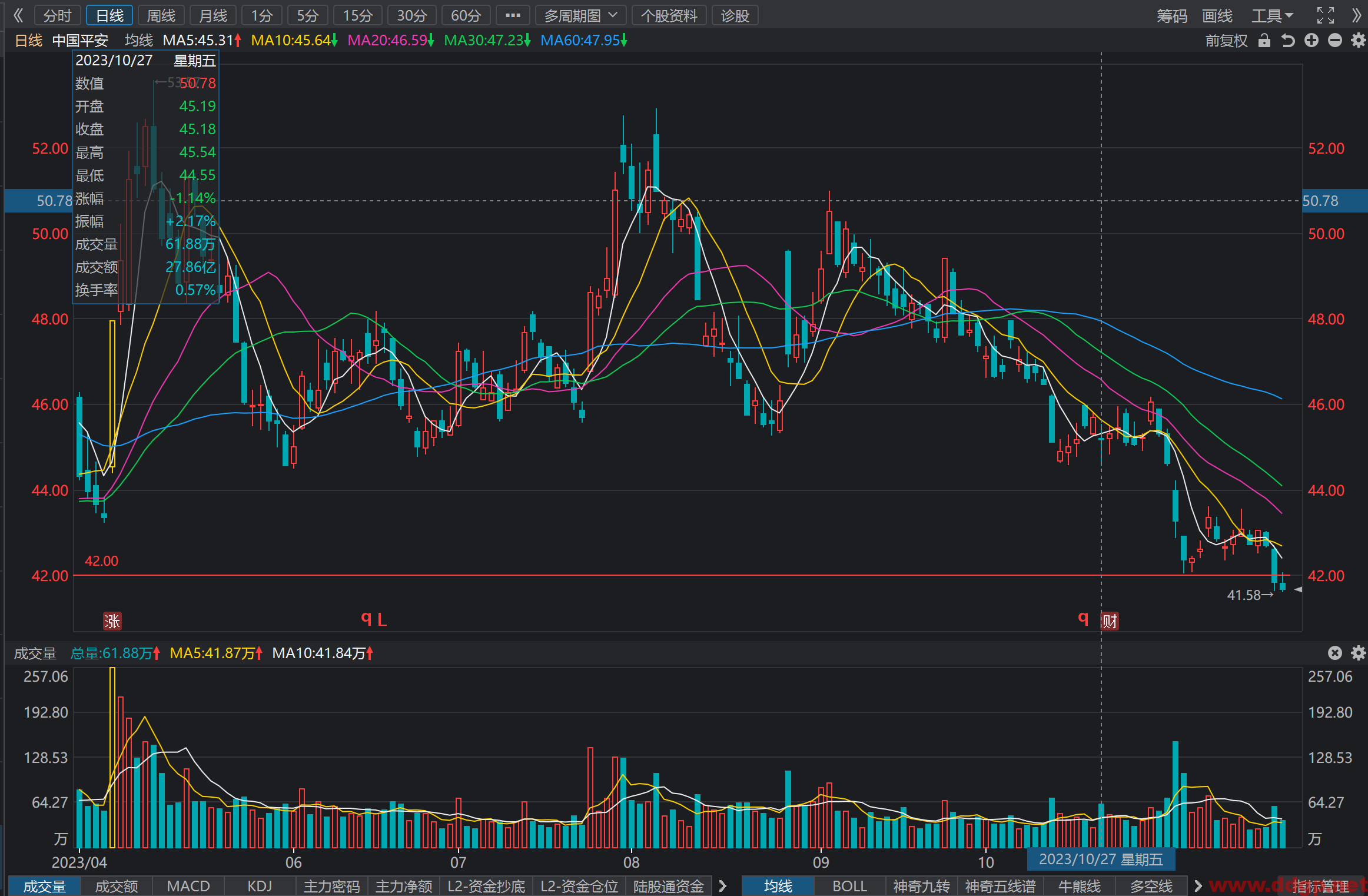The width and height of the screenshot is (1368, 896).
Task: Switch to 周线 weekly period
Action: click(x=161, y=16)
